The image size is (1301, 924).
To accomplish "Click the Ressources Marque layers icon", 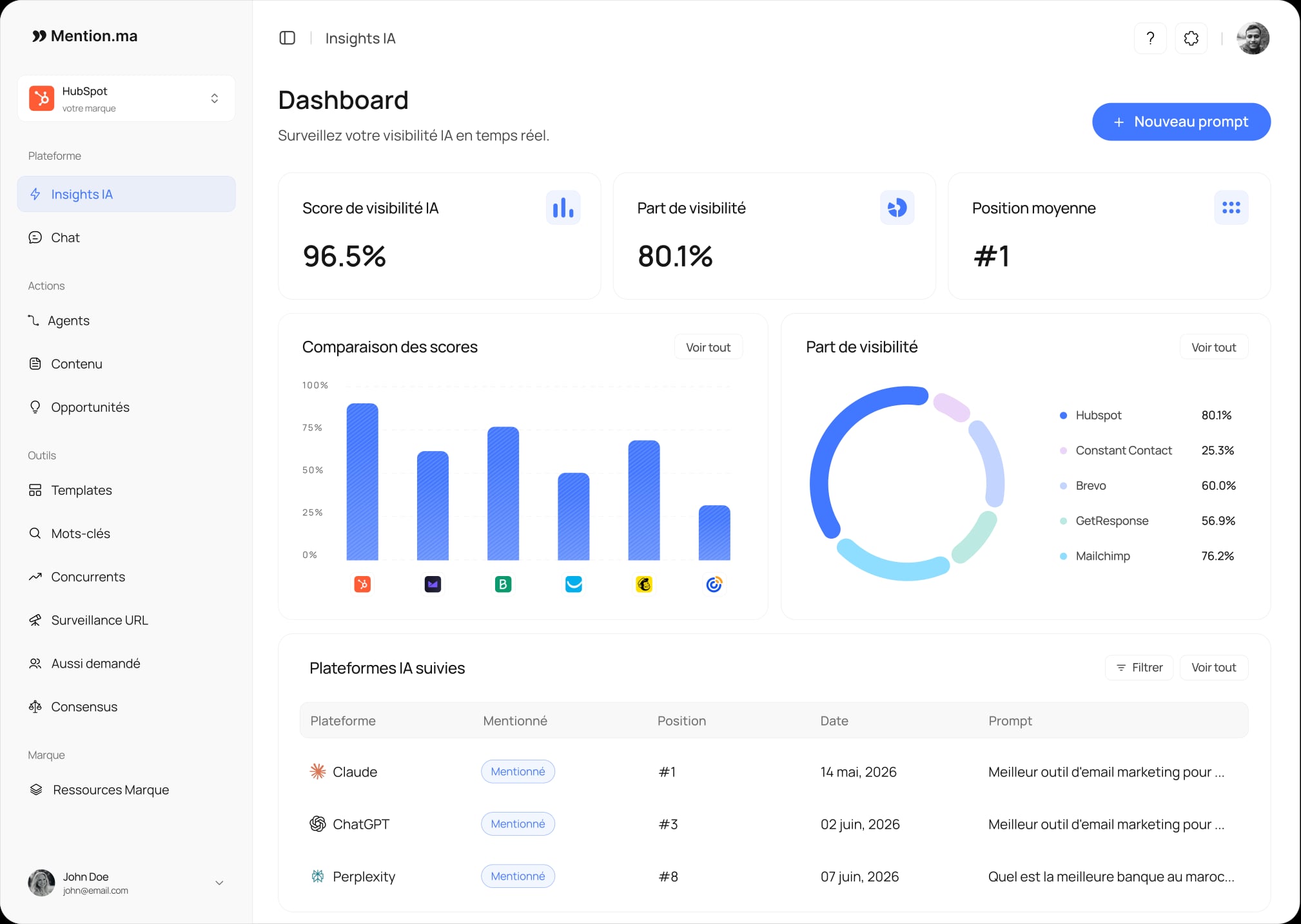I will pyautogui.click(x=36, y=789).
